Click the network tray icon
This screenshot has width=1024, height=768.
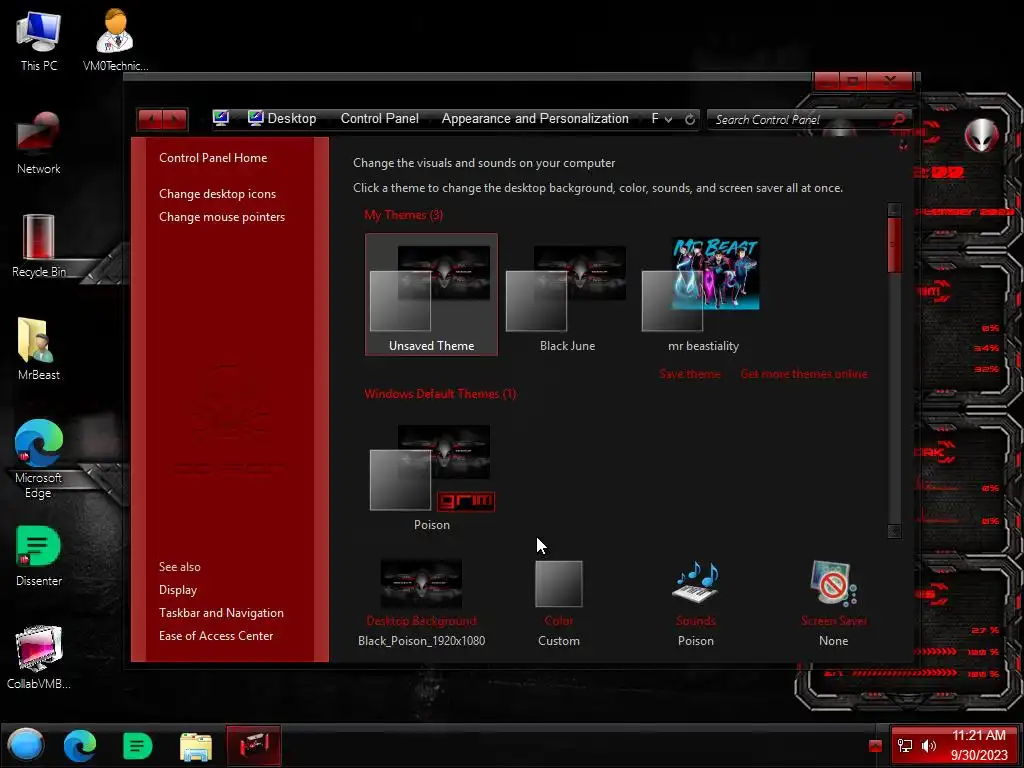904,746
